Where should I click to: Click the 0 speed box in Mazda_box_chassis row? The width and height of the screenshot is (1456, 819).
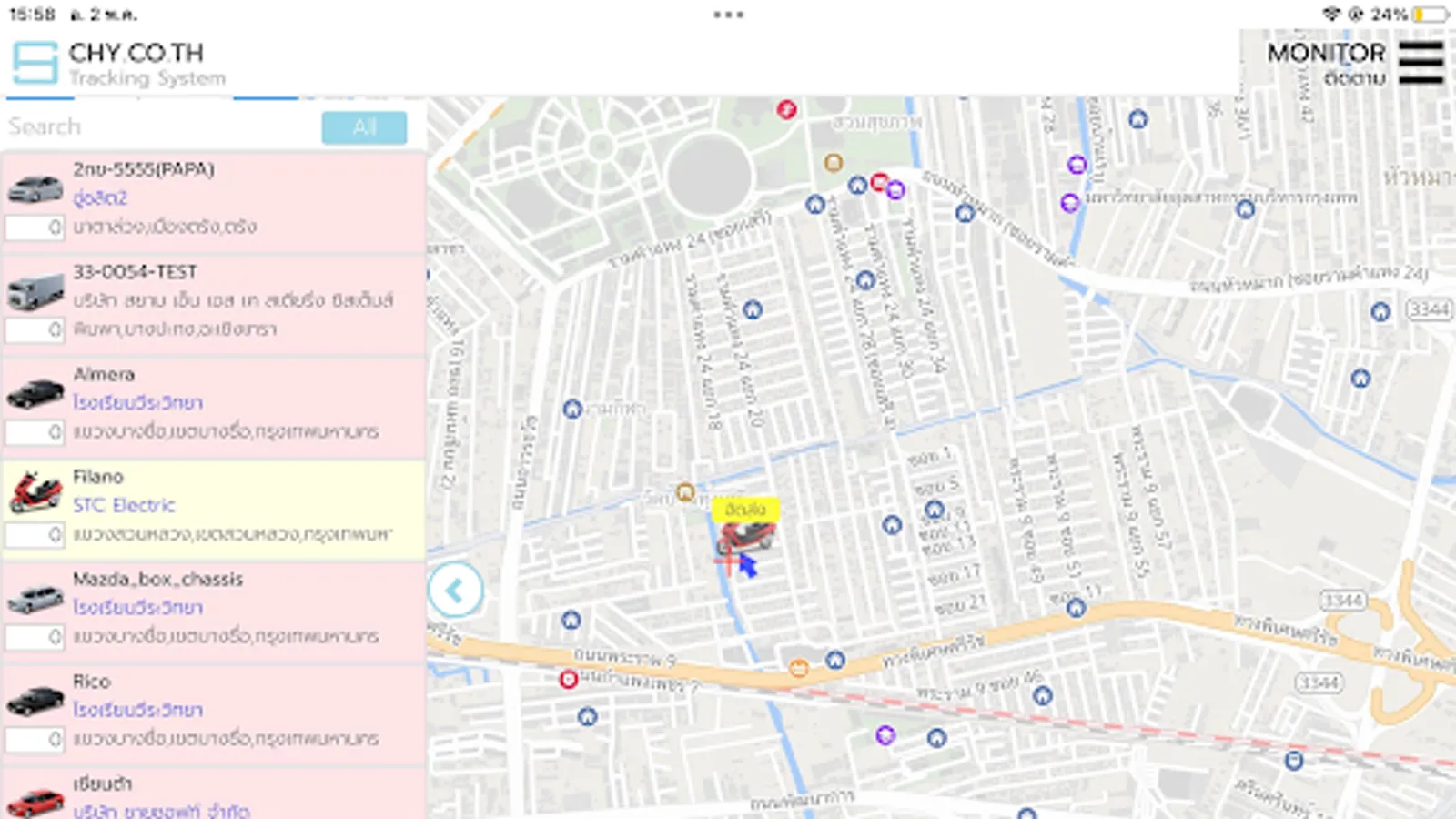coord(35,637)
